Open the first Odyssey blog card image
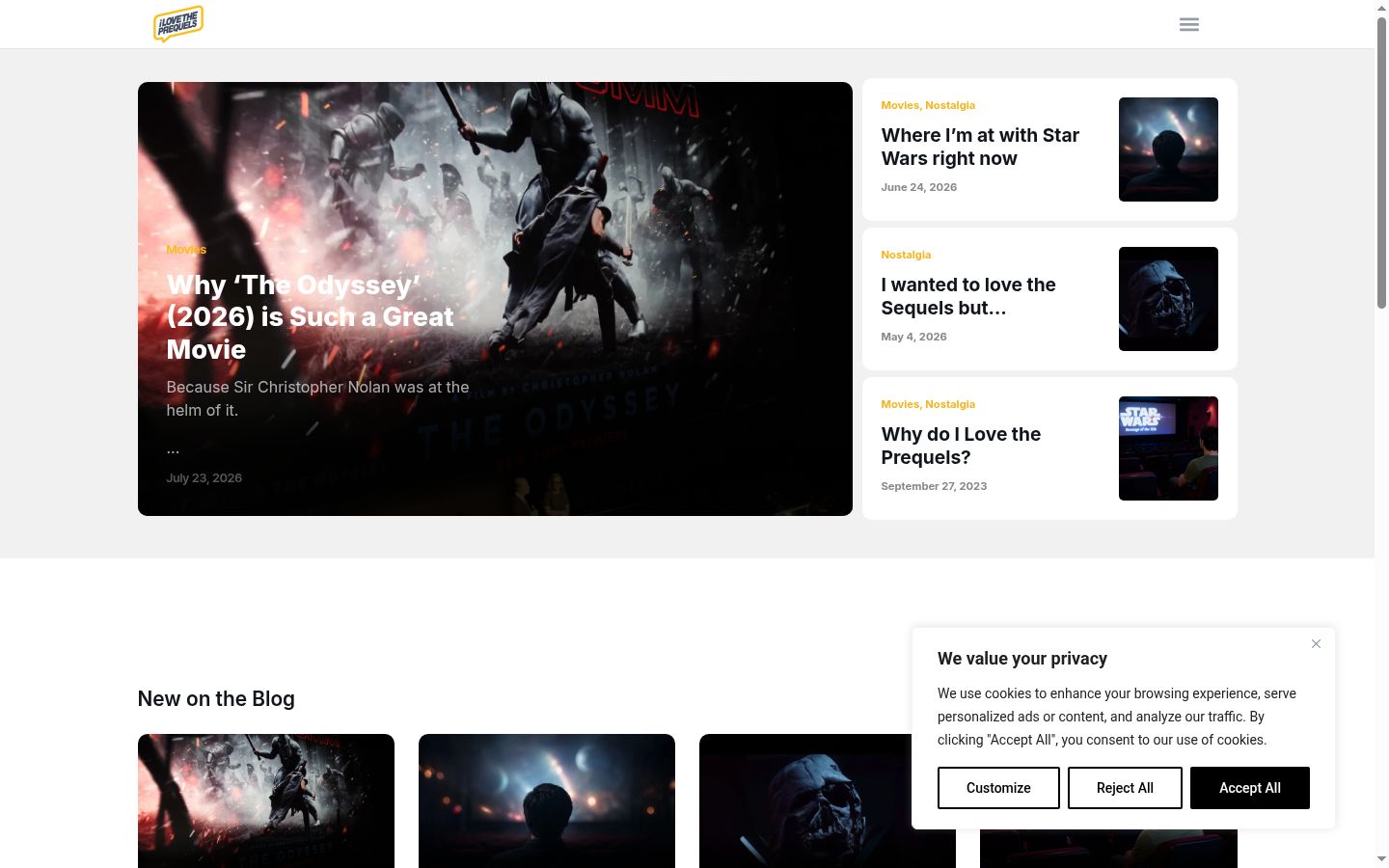The height and width of the screenshot is (868, 1389). (x=266, y=800)
